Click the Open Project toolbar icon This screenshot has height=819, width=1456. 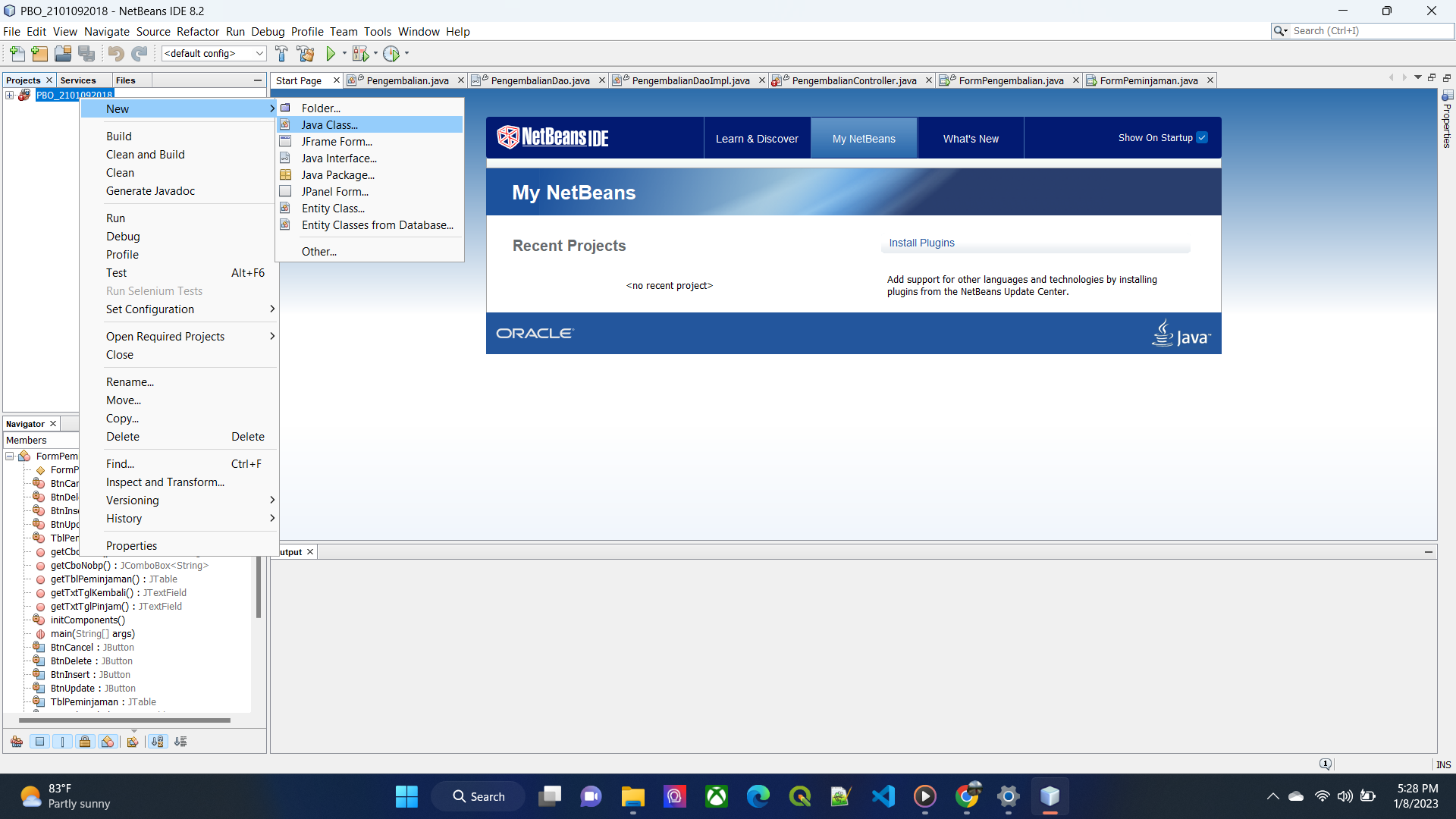tap(63, 54)
